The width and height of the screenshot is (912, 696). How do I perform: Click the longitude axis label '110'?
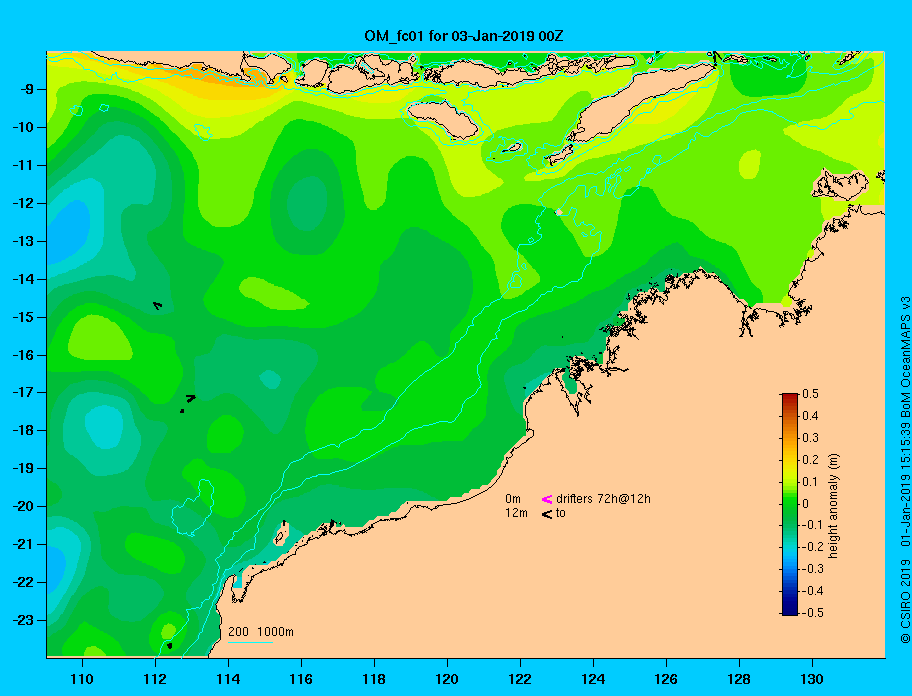coord(83,679)
